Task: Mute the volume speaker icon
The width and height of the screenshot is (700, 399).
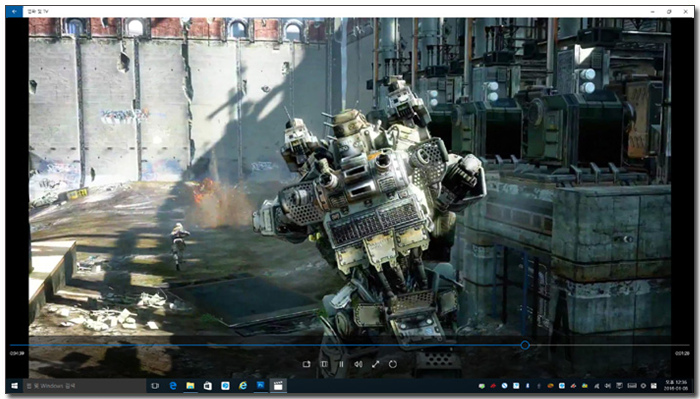Action: [x=358, y=364]
